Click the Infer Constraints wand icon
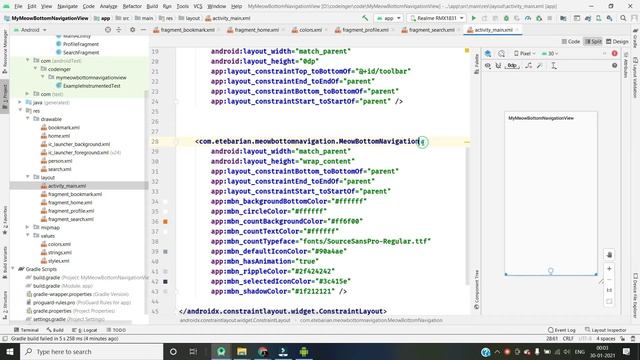This screenshot has width=640, height=360. click(x=540, y=66)
